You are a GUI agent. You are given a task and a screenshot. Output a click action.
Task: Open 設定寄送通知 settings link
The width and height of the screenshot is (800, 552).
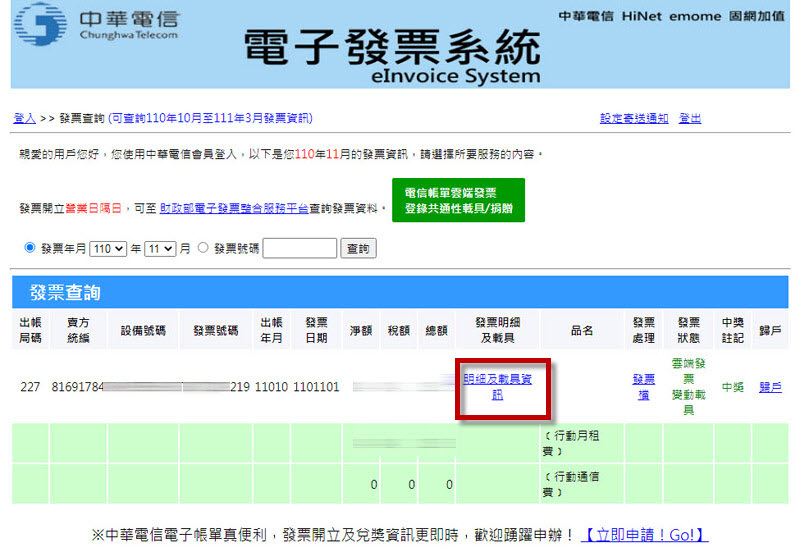pos(634,118)
